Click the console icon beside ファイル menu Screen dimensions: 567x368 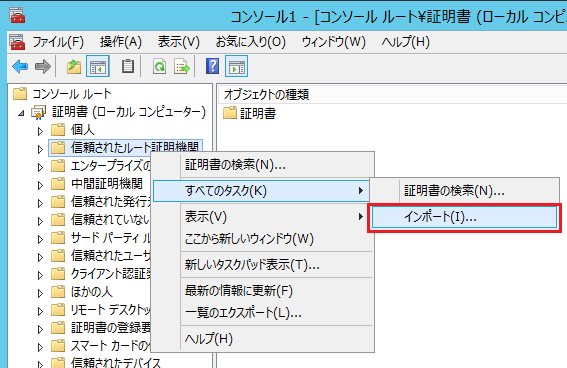[17, 42]
